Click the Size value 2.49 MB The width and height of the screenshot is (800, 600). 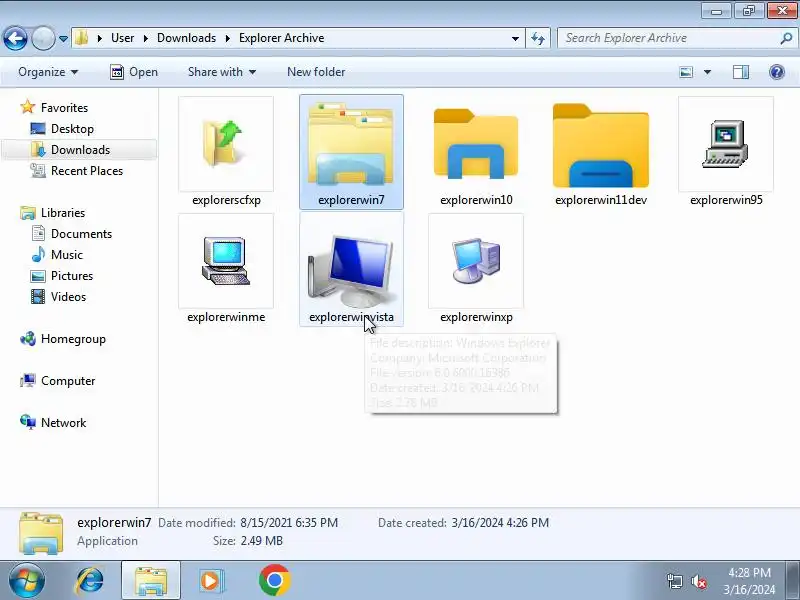[x=261, y=541]
